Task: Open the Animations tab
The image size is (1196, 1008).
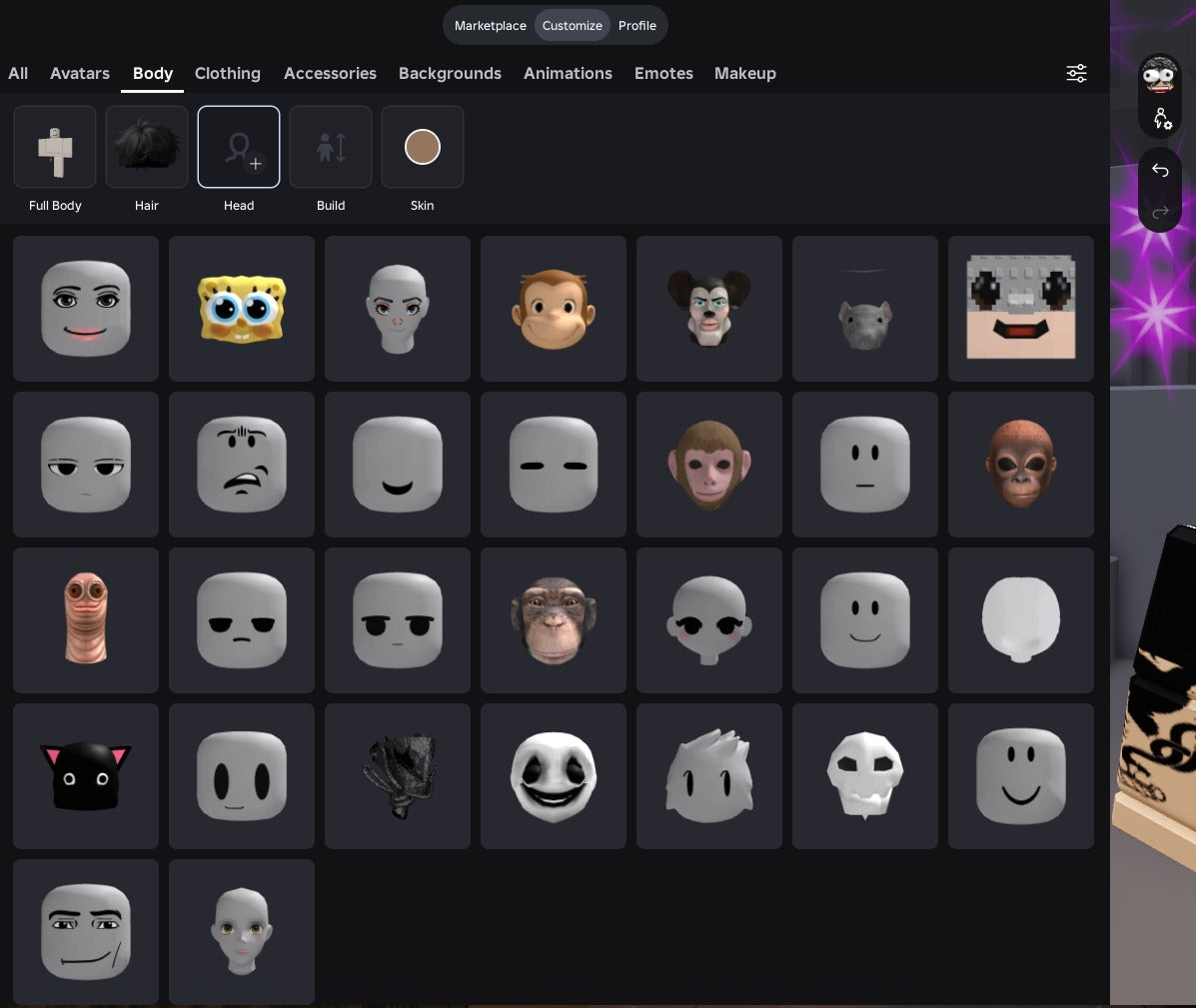Action: (568, 73)
